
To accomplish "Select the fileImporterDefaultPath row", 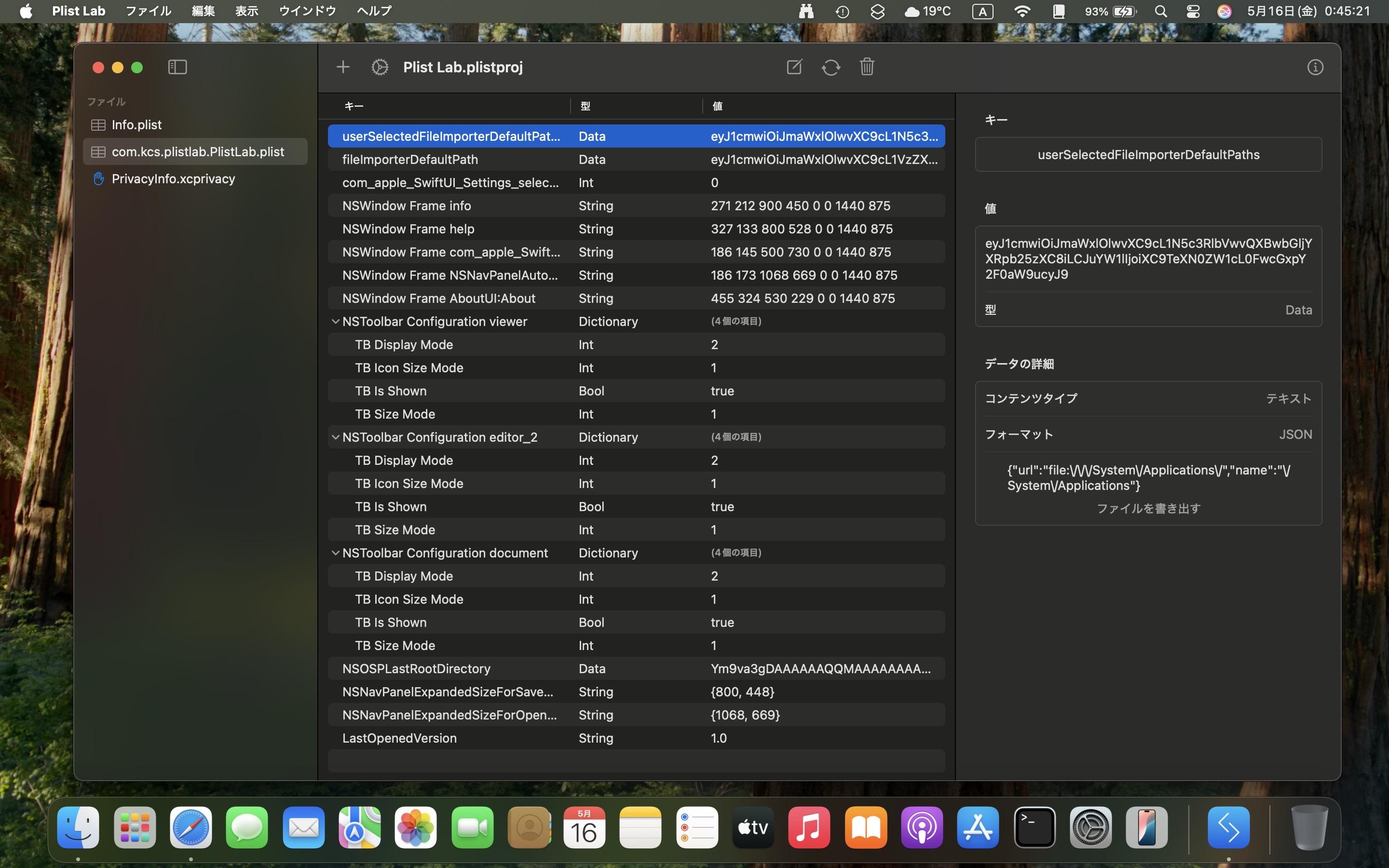I will coord(636,159).
